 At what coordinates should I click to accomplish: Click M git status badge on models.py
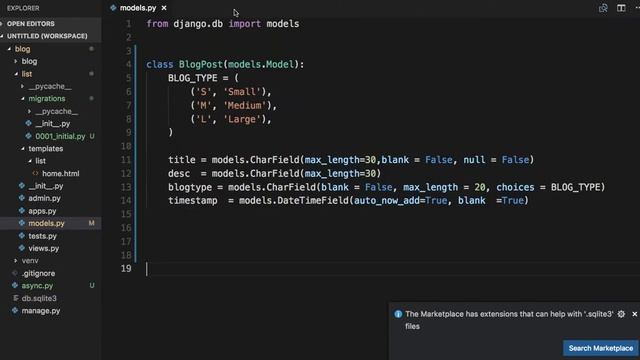click(91, 223)
